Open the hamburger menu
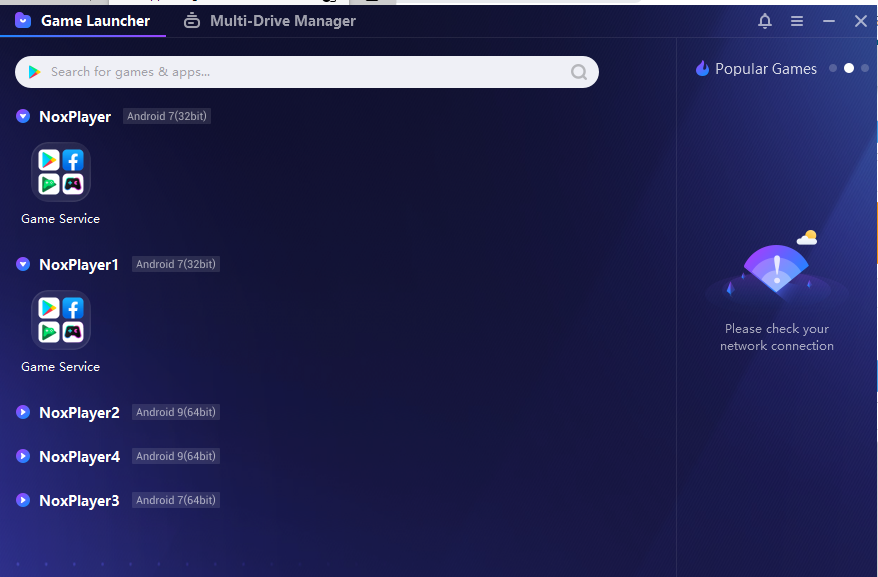 pyautogui.click(x=796, y=21)
